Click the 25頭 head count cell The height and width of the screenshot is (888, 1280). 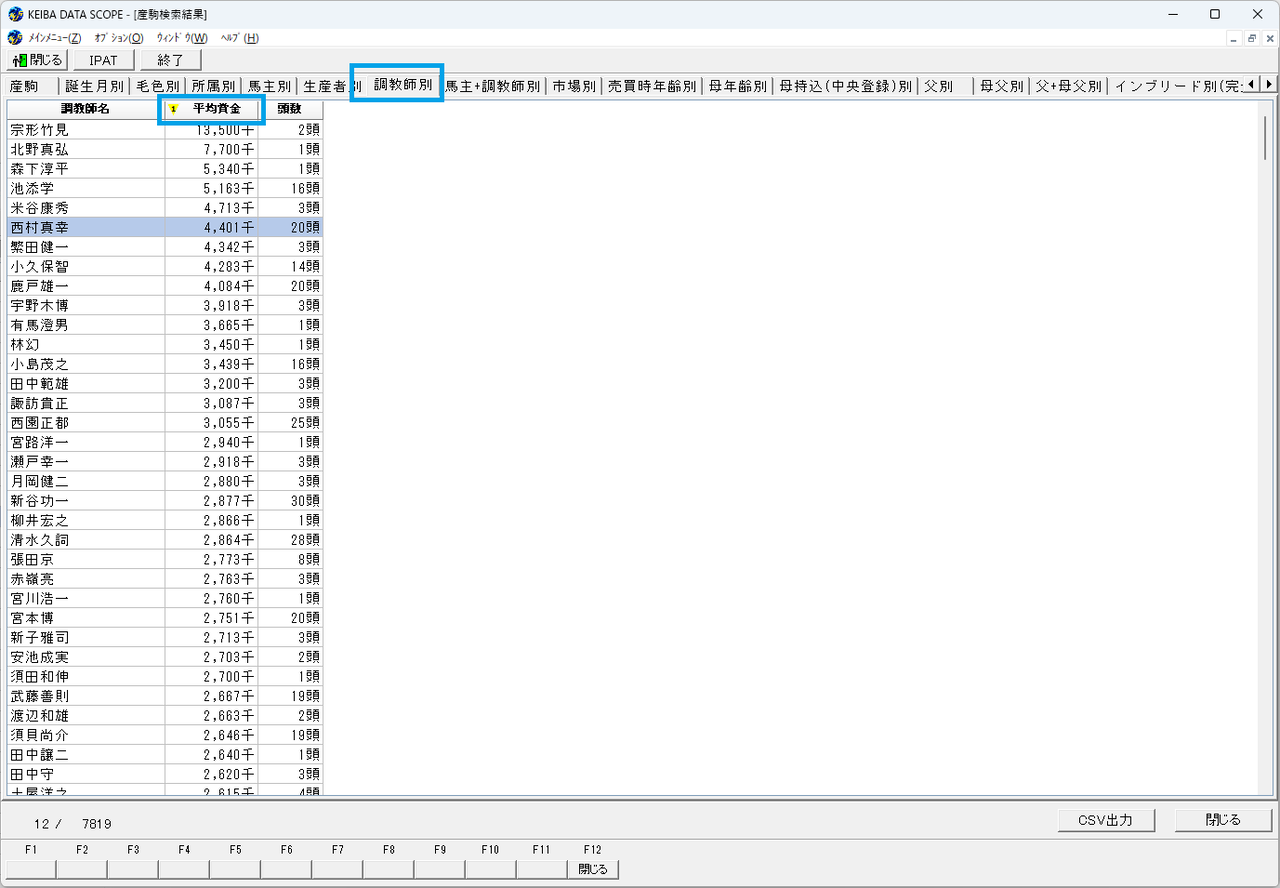(x=291, y=423)
